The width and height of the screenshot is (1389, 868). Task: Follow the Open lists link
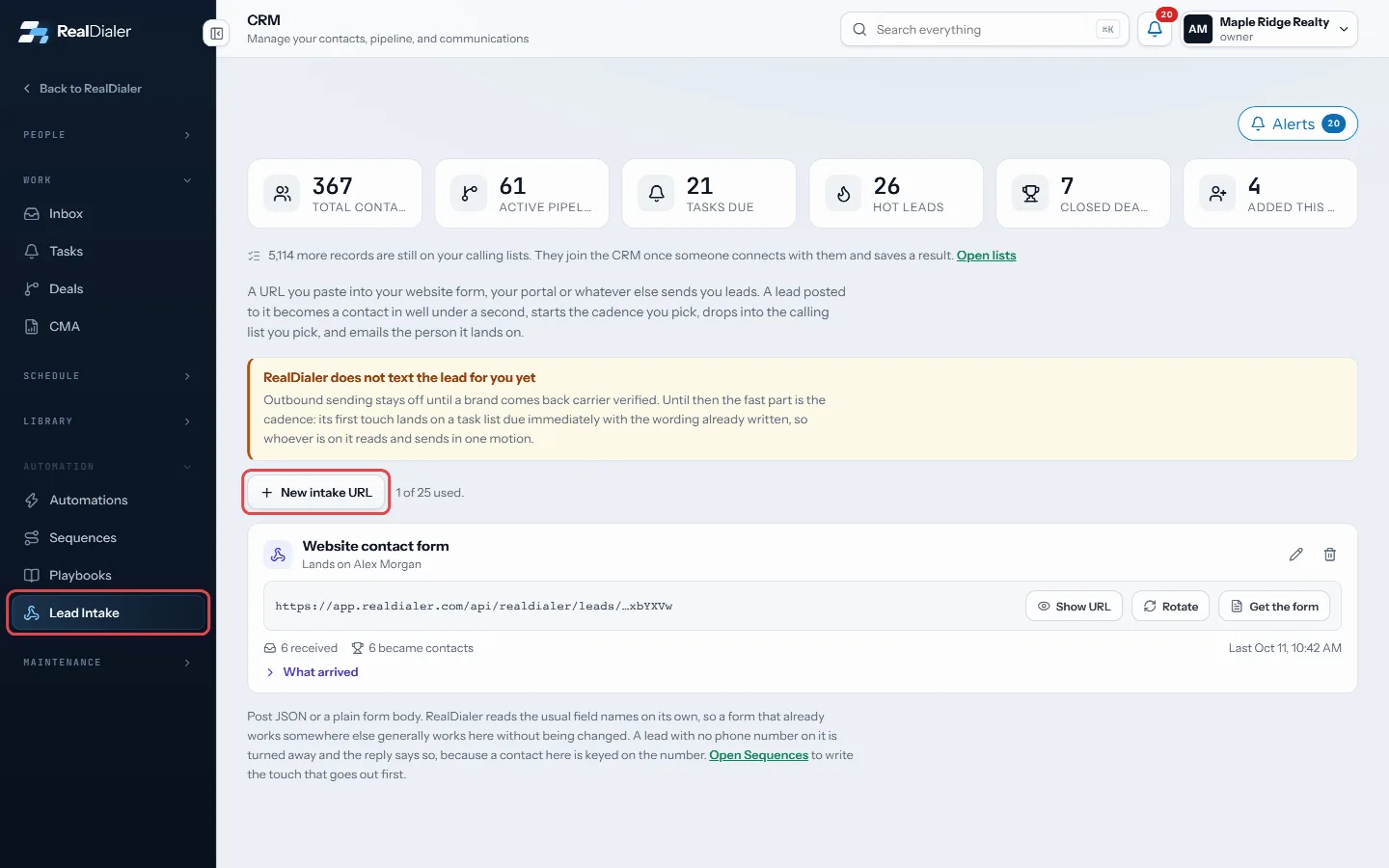pos(986,256)
